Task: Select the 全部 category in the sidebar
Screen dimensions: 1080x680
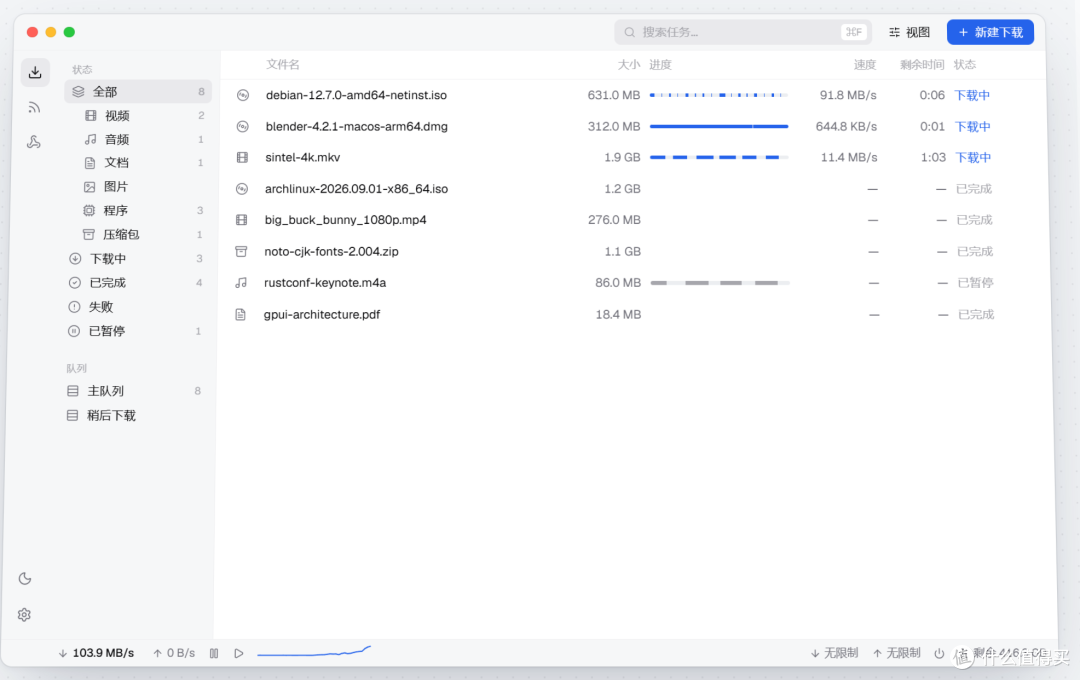Action: (x=138, y=92)
